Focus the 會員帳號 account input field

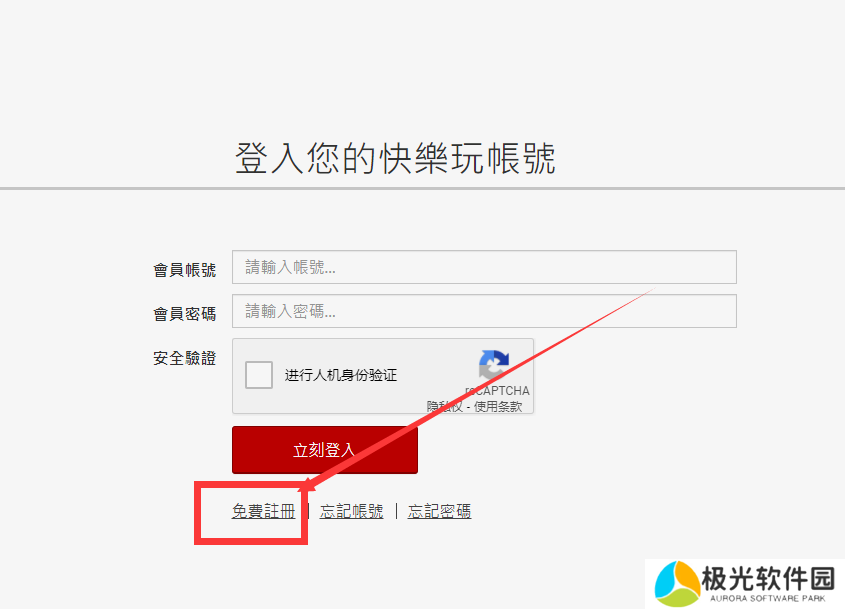(484, 267)
